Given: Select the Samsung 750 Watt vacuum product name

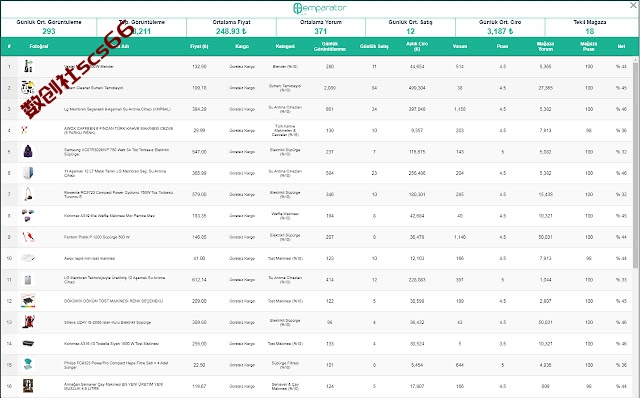Looking at the screenshot, I should click(116, 152).
